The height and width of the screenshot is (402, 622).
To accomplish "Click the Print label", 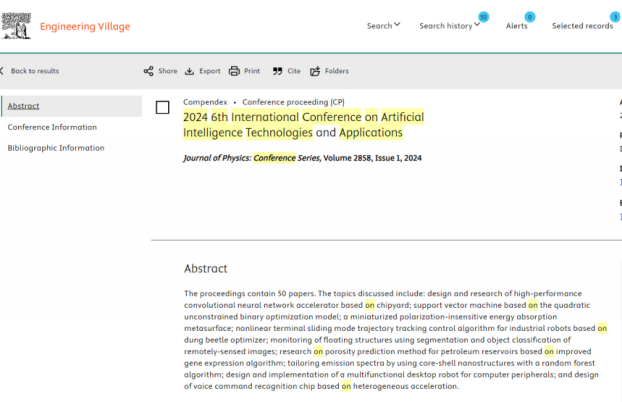I will coord(252,71).
